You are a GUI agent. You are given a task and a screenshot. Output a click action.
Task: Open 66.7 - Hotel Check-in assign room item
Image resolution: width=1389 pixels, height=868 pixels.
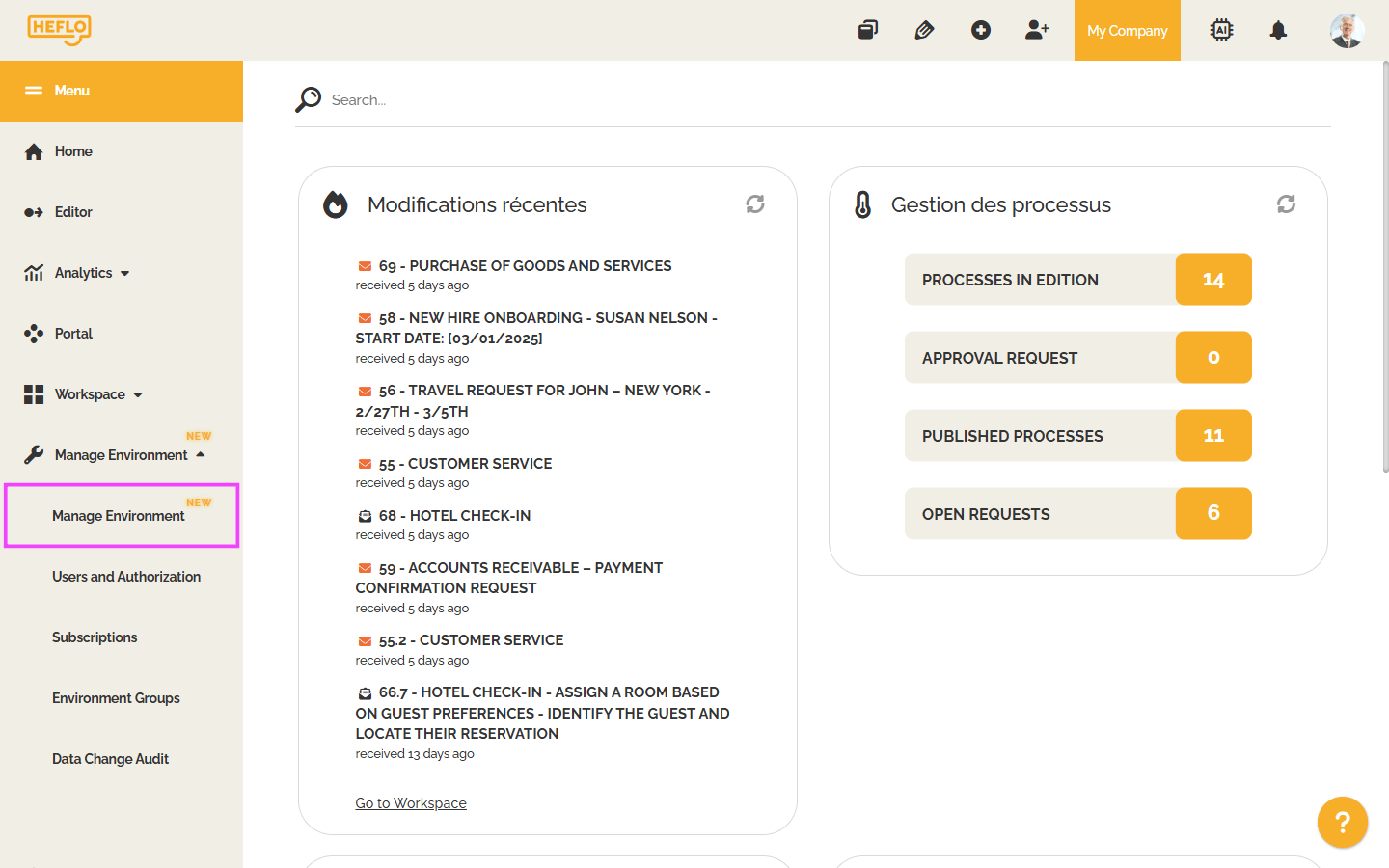pyautogui.click(x=542, y=713)
